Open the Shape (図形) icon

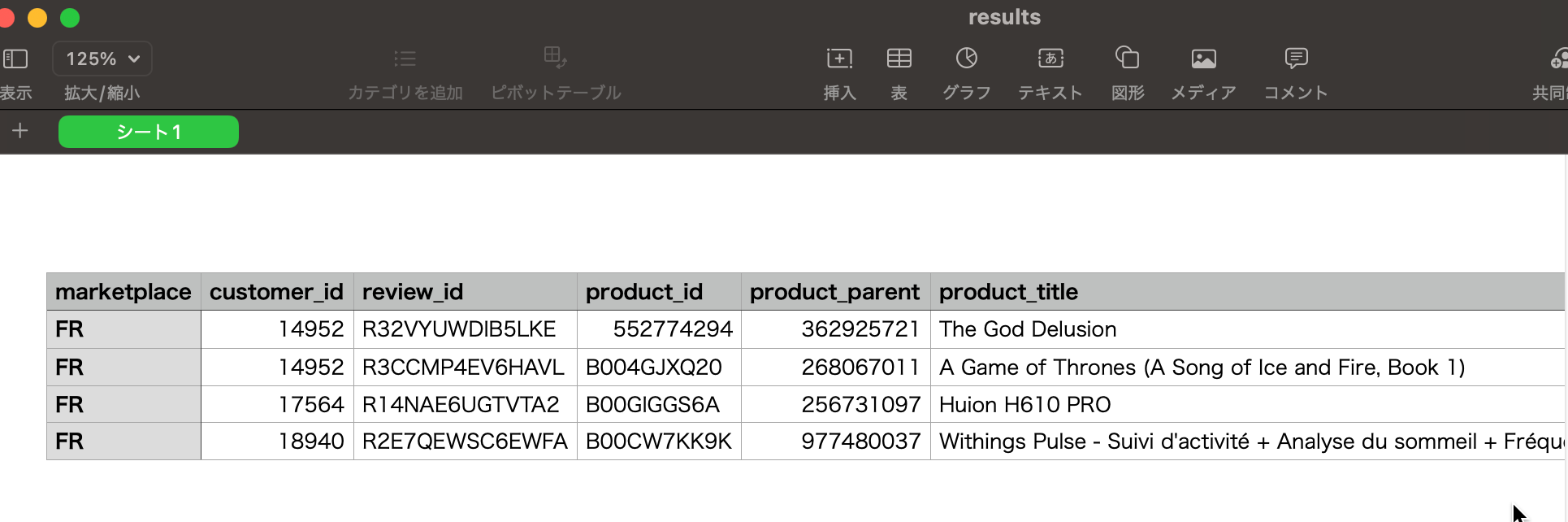click(x=1127, y=58)
